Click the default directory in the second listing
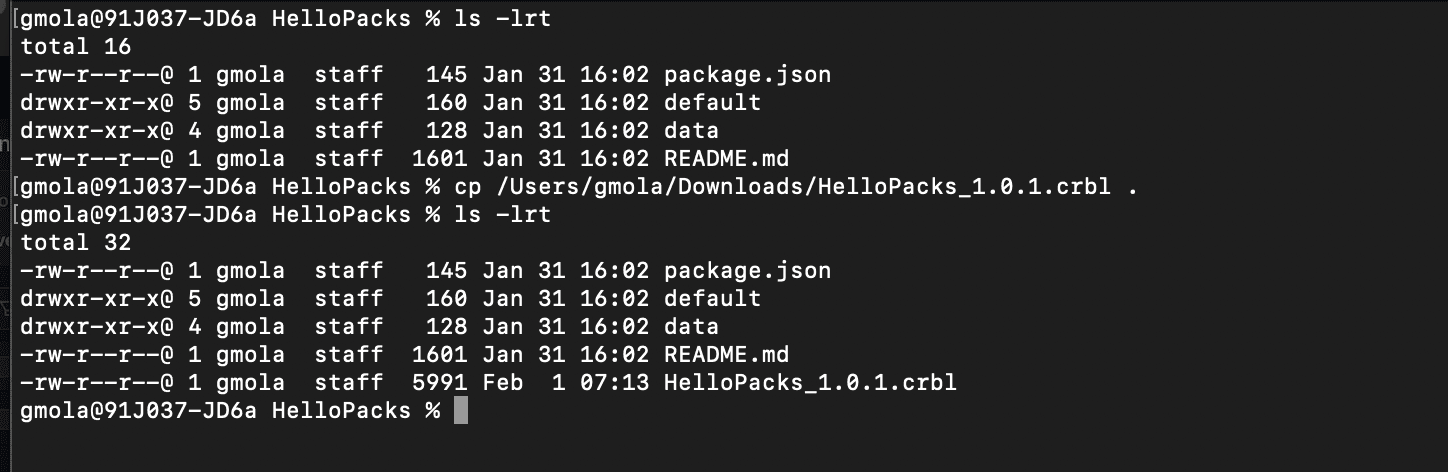The width and height of the screenshot is (1448, 472). (712, 299)
